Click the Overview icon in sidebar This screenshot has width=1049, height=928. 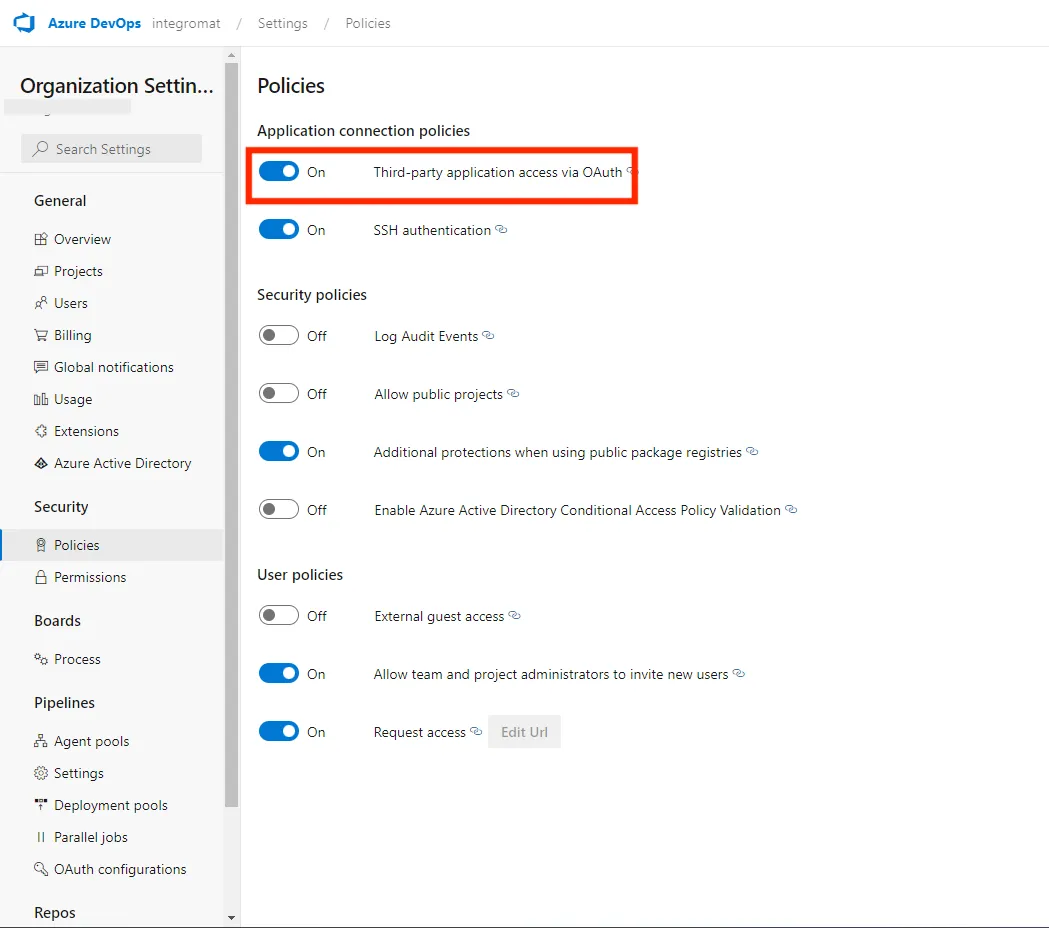point(41,239)
